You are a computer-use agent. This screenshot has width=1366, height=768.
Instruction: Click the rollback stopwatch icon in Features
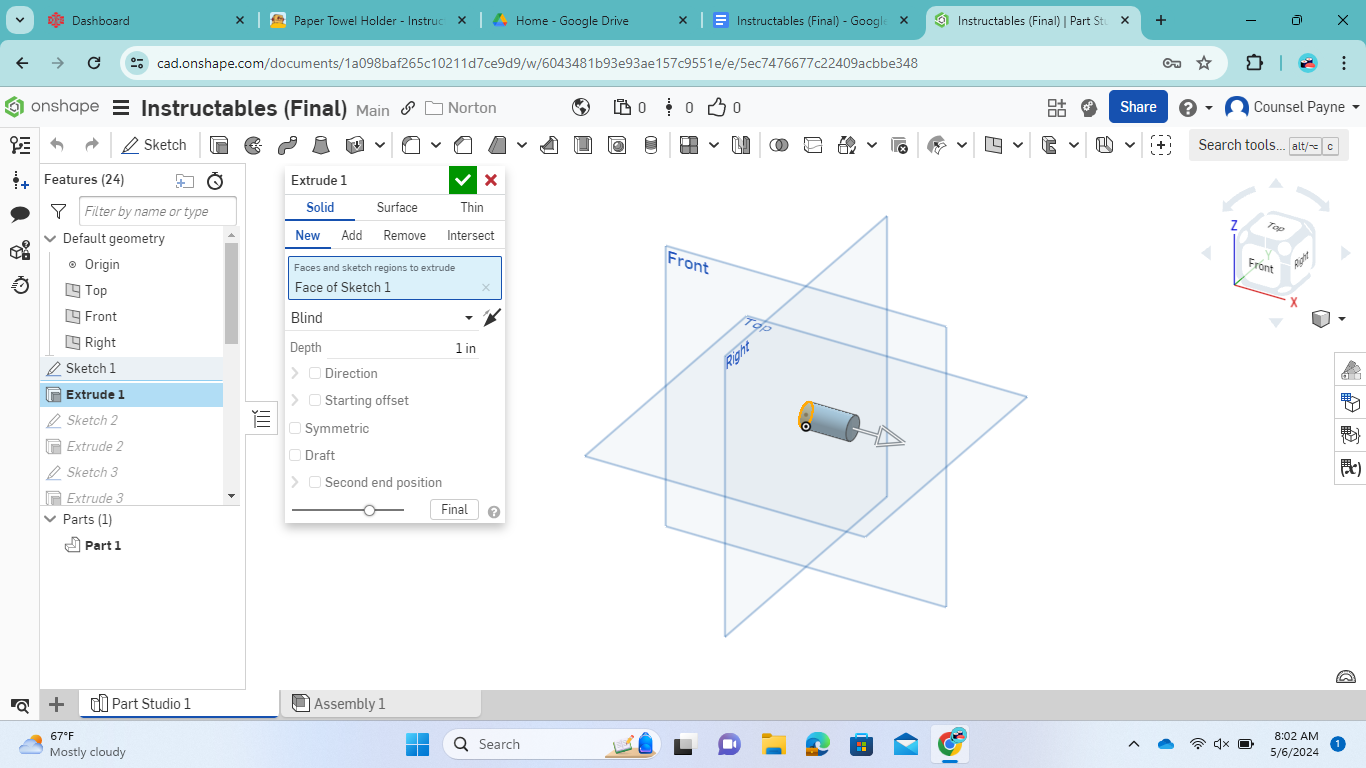pos(215,181)
